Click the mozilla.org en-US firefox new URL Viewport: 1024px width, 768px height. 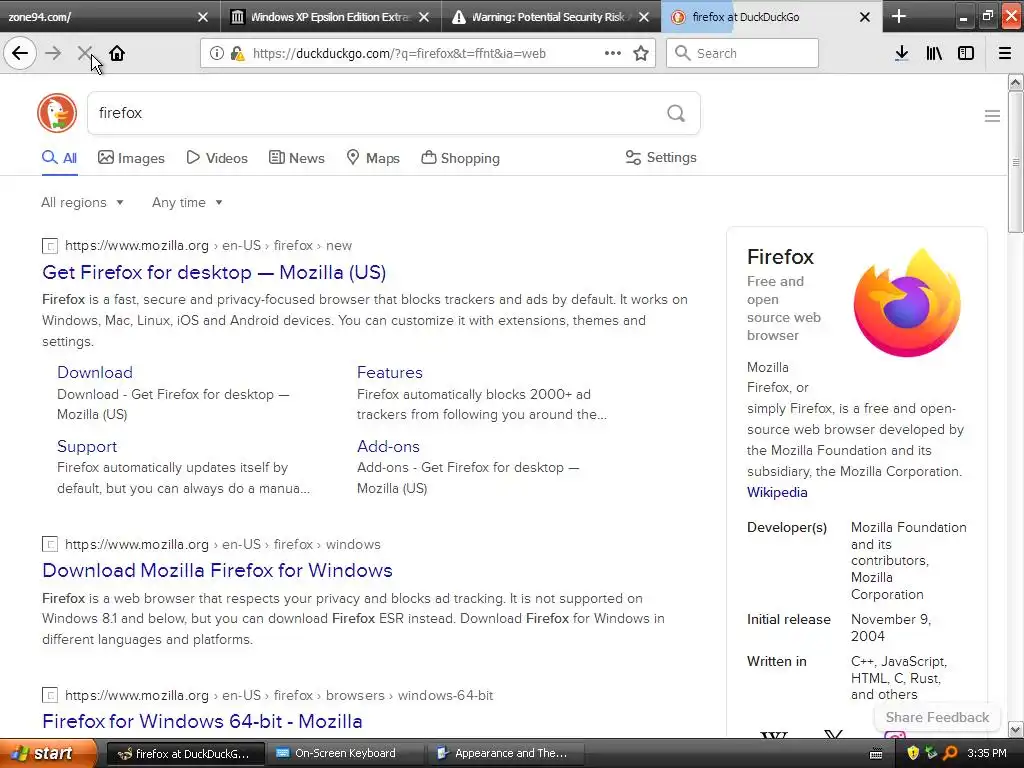208,246
